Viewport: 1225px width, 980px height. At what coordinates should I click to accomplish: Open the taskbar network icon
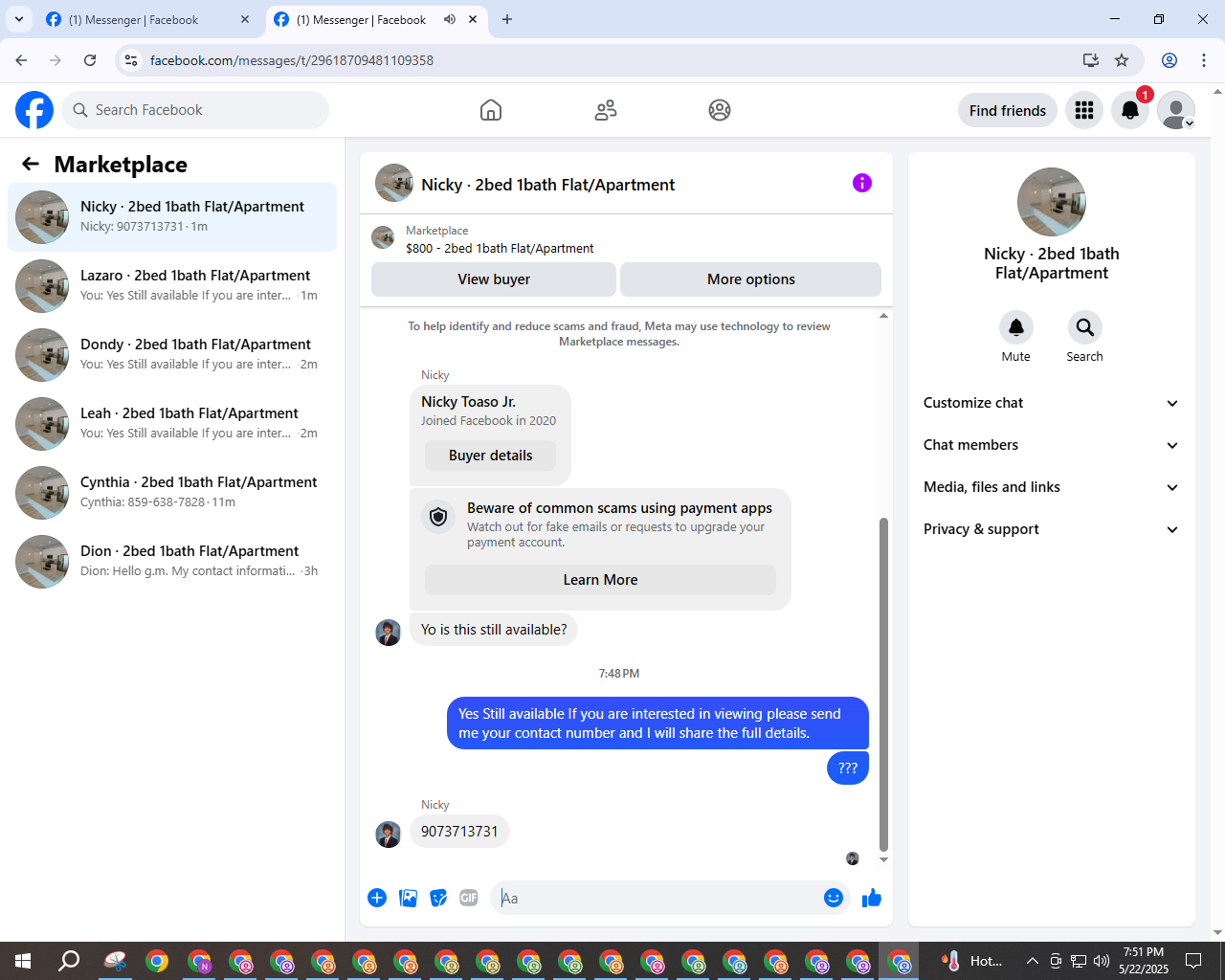click(x=1079, y=961)
